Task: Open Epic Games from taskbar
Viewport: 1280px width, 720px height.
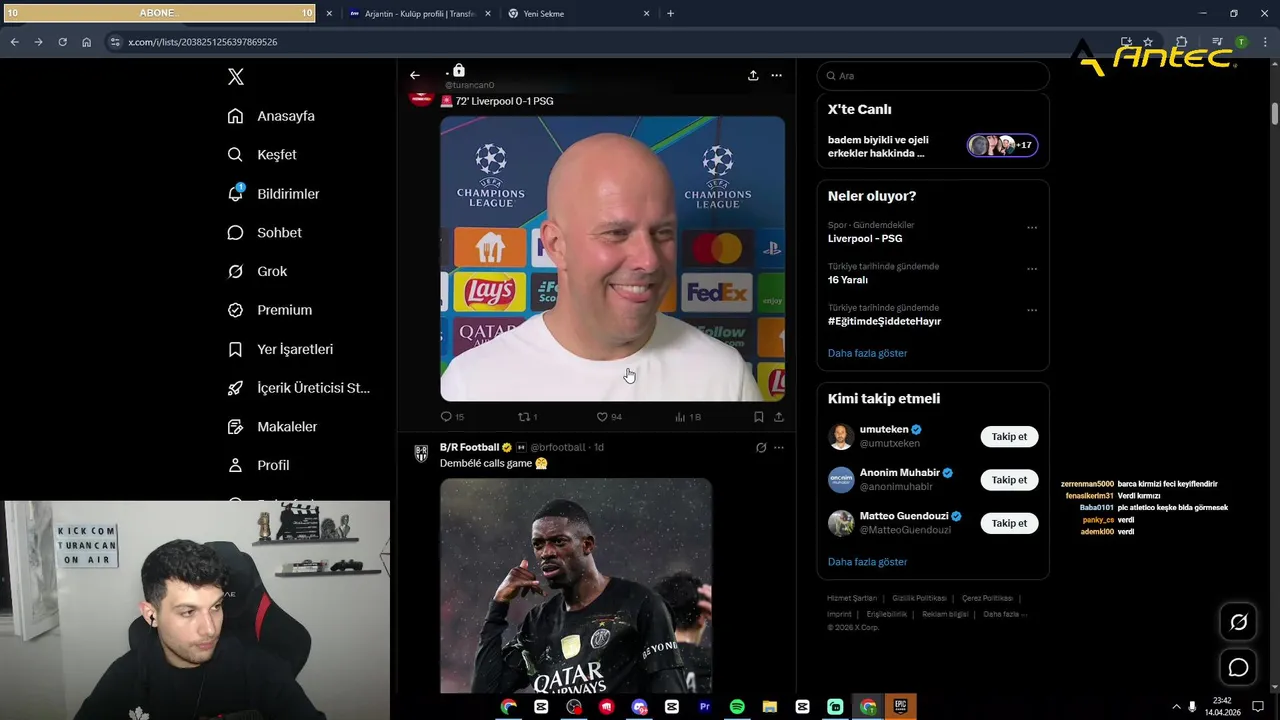Action: point(900,707)
